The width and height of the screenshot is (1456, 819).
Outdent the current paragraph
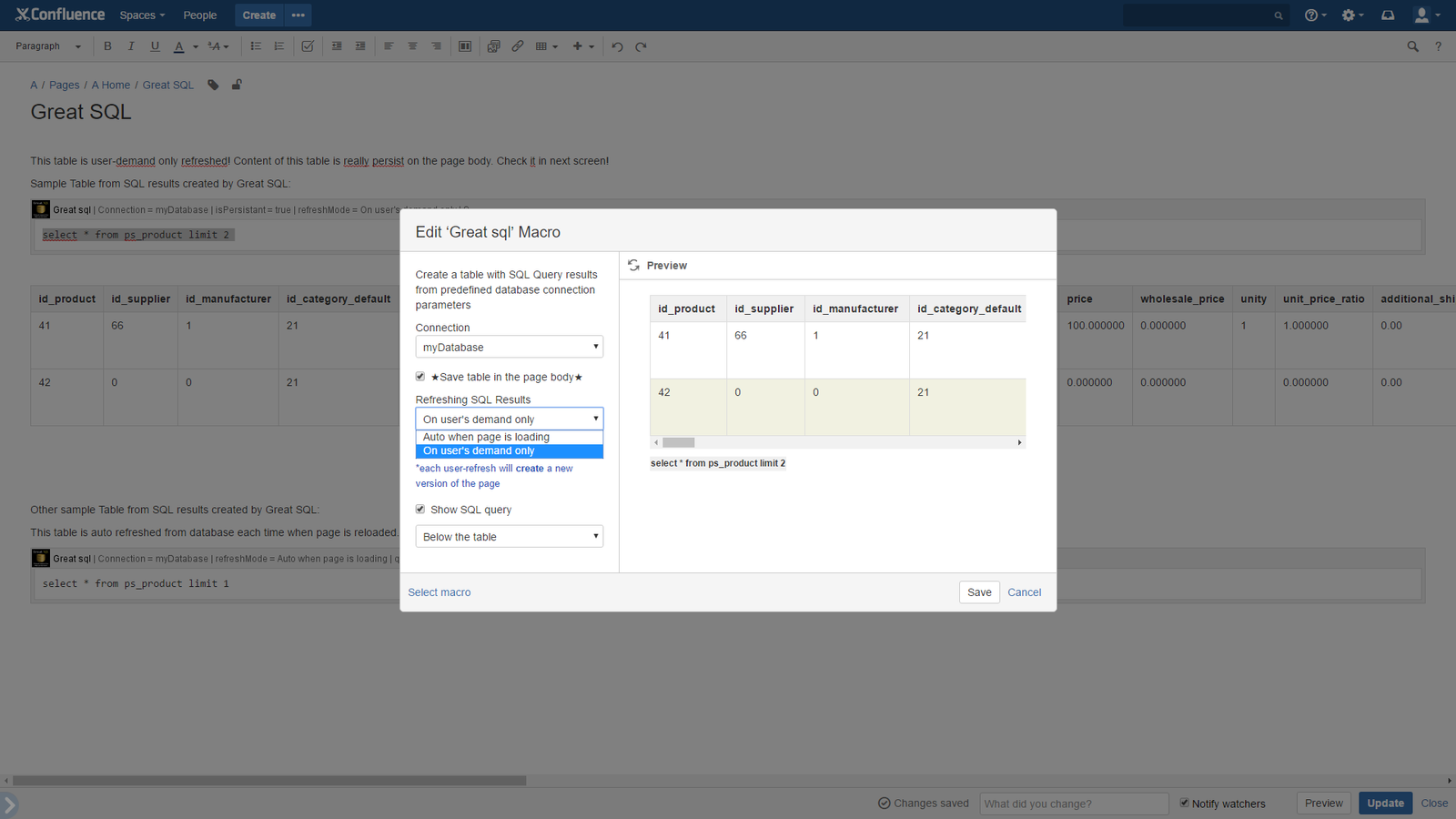(x=337, y=46)
